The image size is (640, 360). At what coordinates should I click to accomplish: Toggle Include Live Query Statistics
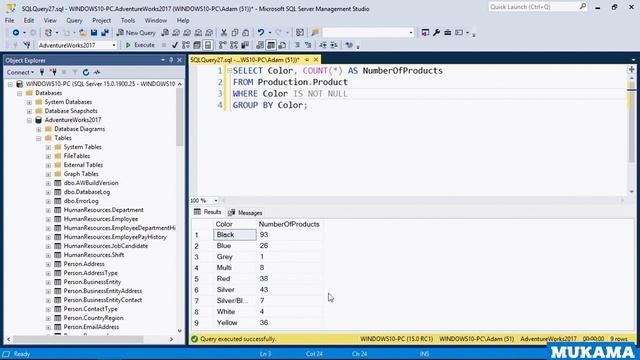click(234, 45)
